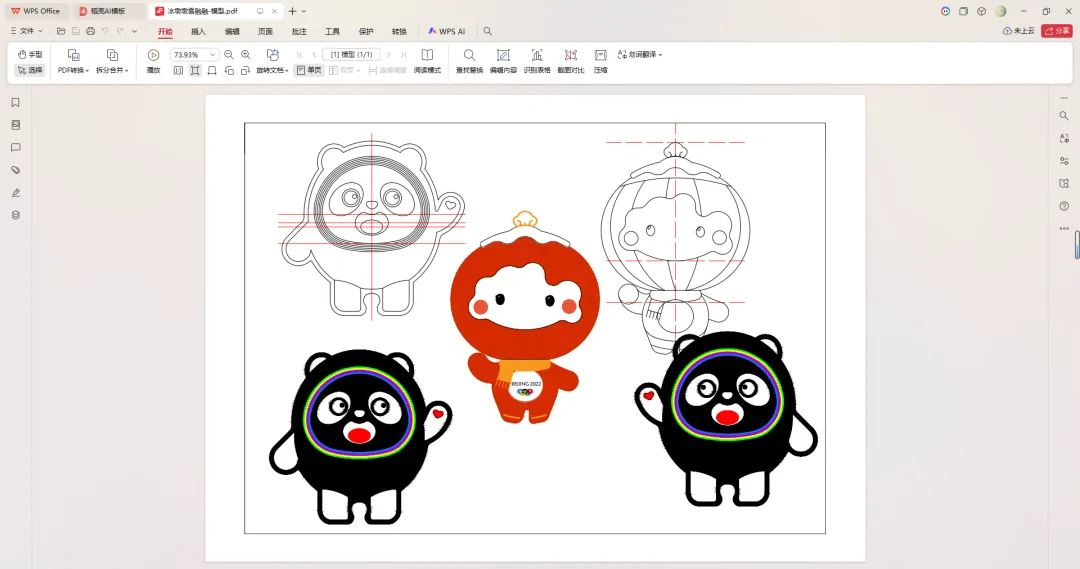
Task: Expand the quick access toolbar chevron
Action: point(134,31)
